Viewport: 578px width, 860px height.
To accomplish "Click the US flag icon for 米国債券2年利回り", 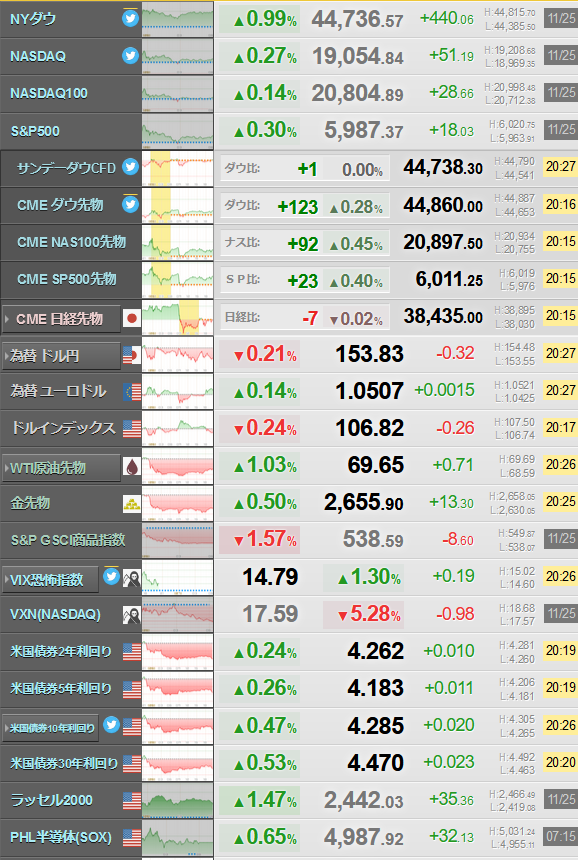I will point(132,652).
